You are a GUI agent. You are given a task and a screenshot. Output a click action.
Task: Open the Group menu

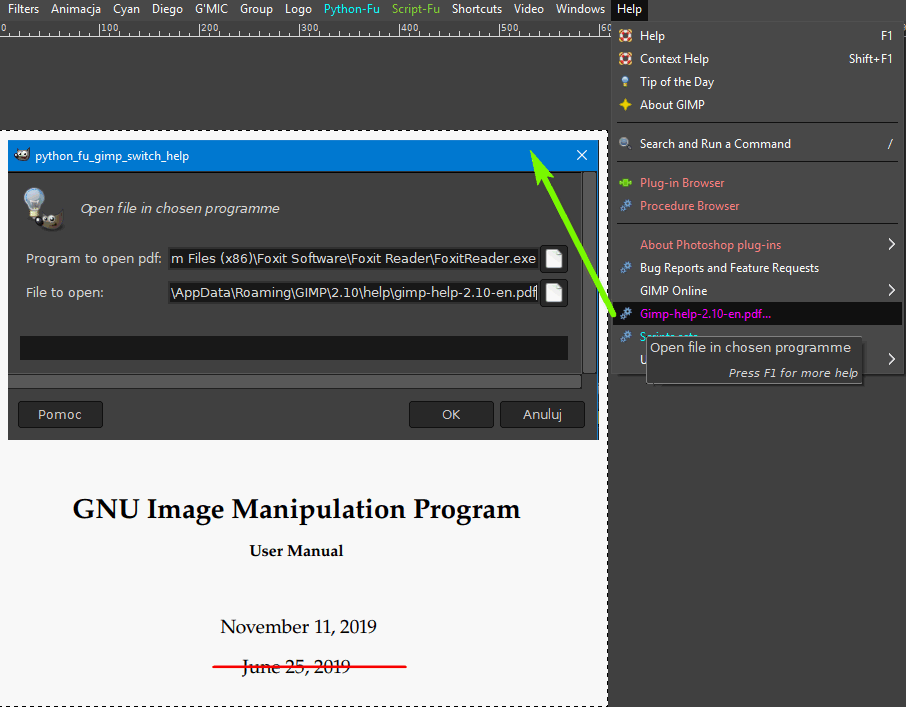click(257, 9)
